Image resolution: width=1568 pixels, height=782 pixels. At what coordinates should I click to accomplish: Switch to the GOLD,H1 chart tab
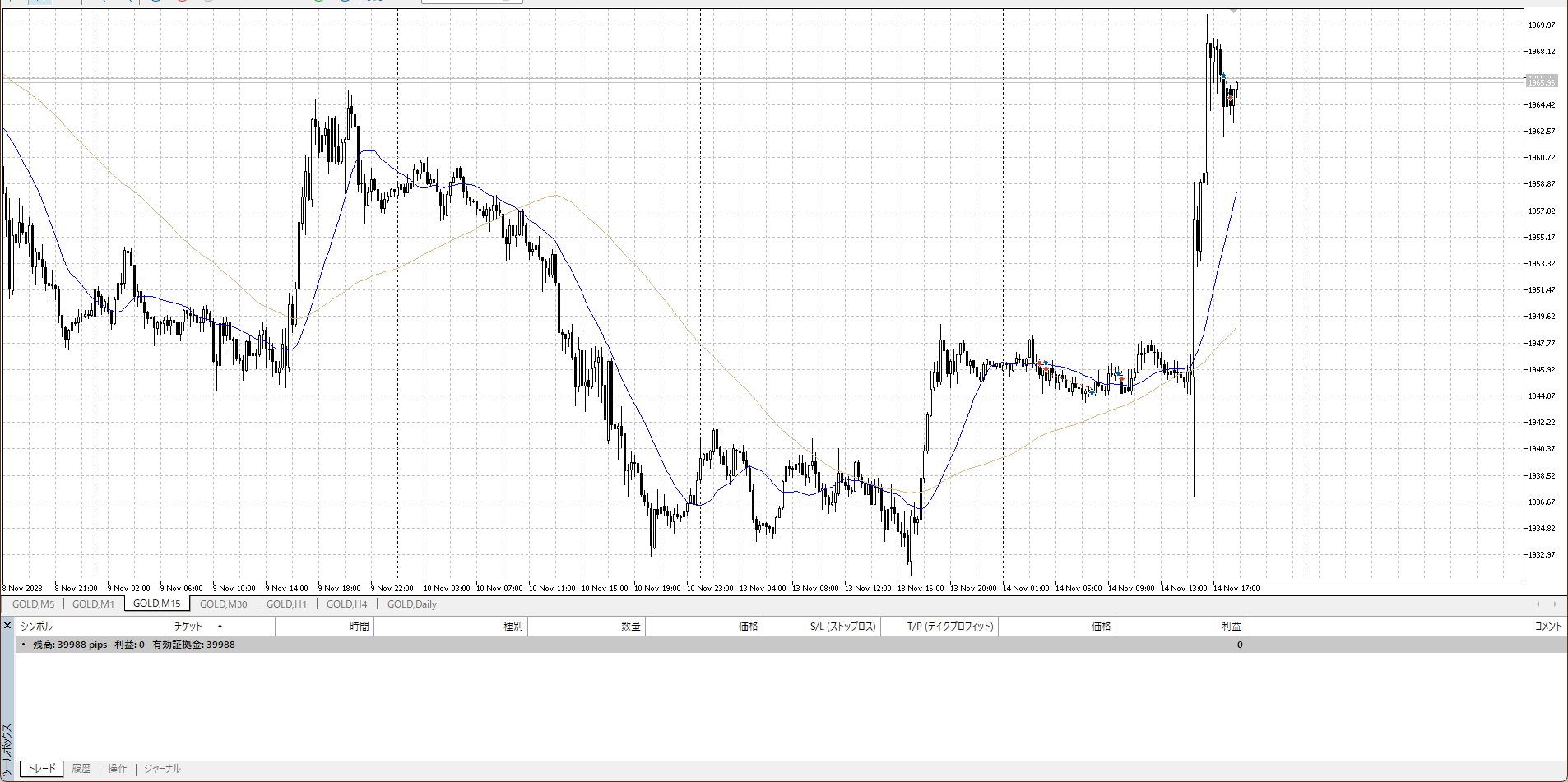tap(286, 604)
